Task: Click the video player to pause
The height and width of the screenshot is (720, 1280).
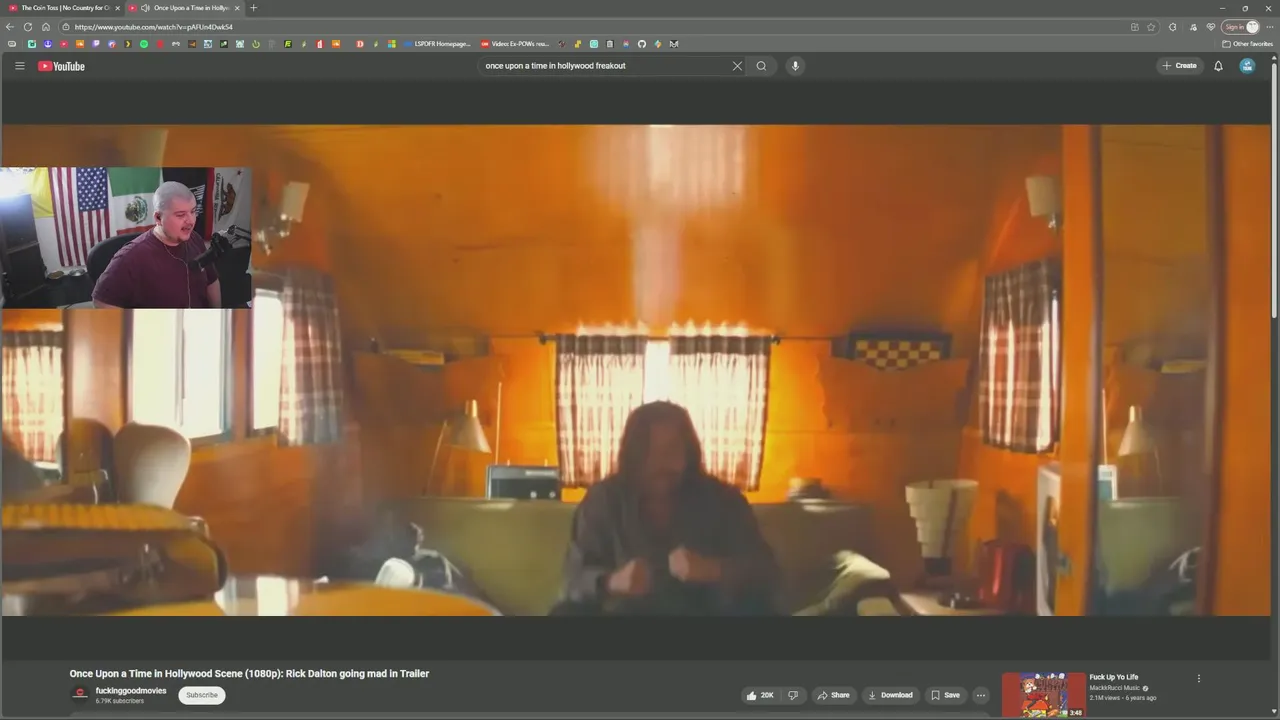Action: pos(636,370)
